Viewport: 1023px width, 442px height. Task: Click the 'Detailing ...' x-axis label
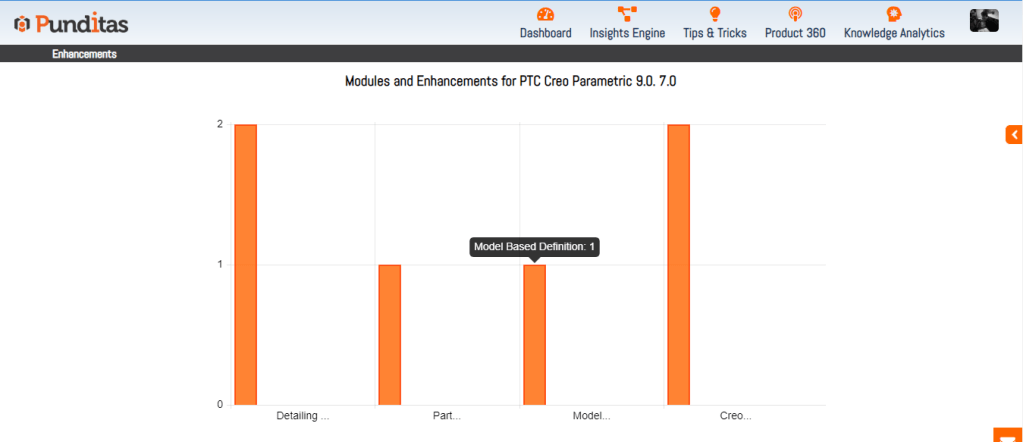tap(302, 415)
